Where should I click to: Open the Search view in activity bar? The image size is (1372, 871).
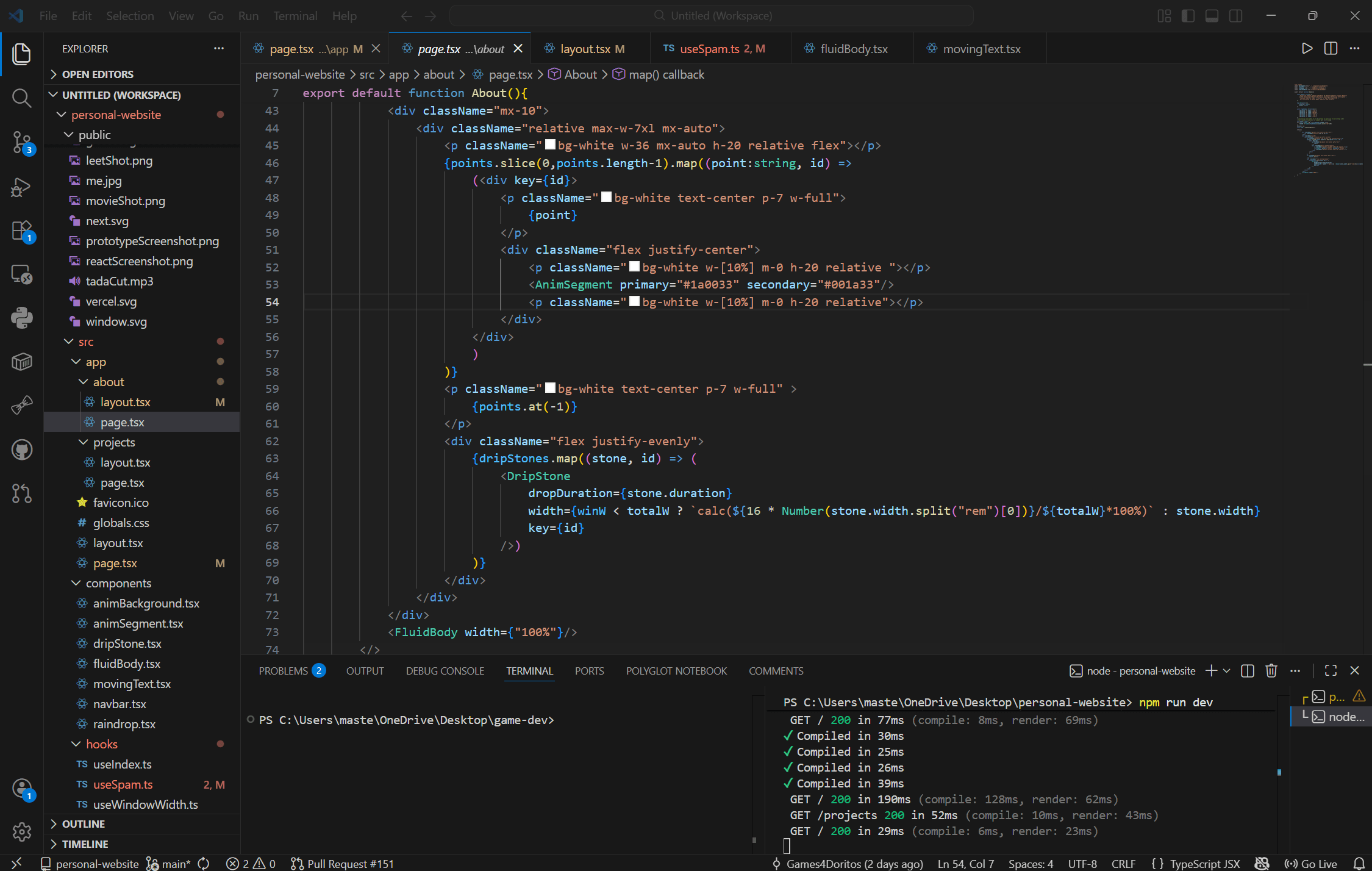coord(21,98)
